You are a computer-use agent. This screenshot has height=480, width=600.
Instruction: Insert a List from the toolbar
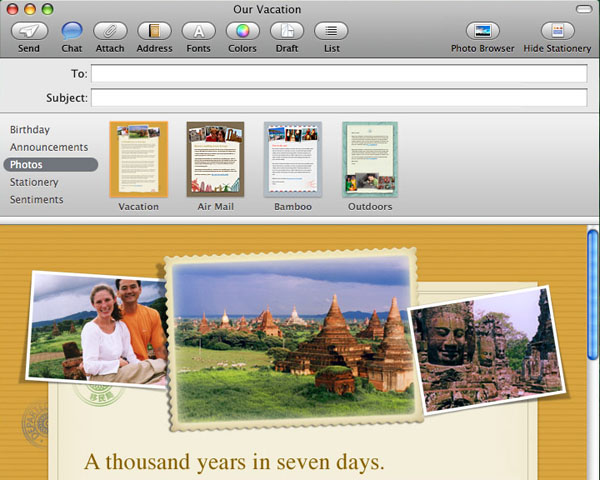pyautogui.click(x=331, y=31)
